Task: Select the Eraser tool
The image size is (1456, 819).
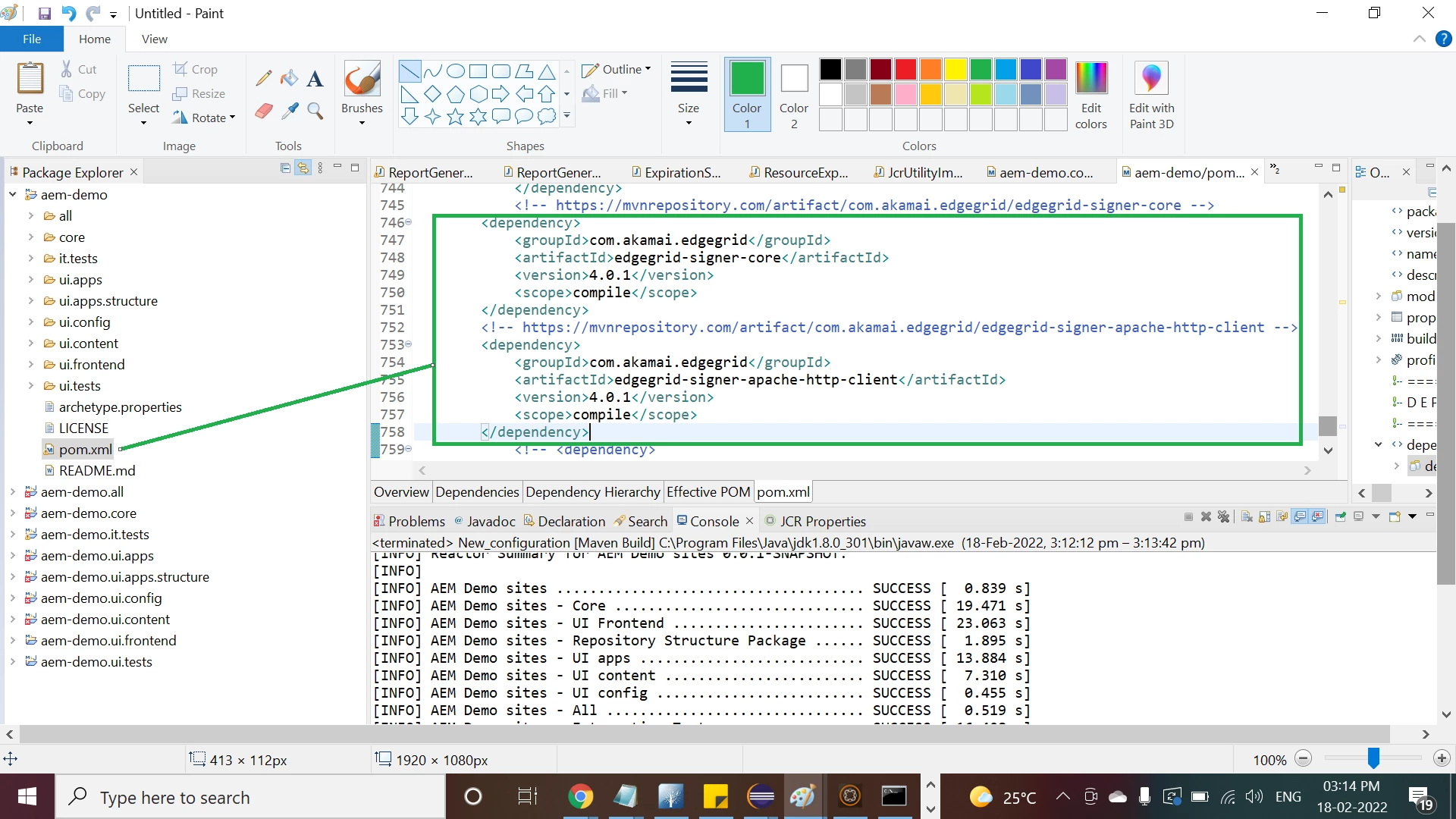Action: (263, 111)
